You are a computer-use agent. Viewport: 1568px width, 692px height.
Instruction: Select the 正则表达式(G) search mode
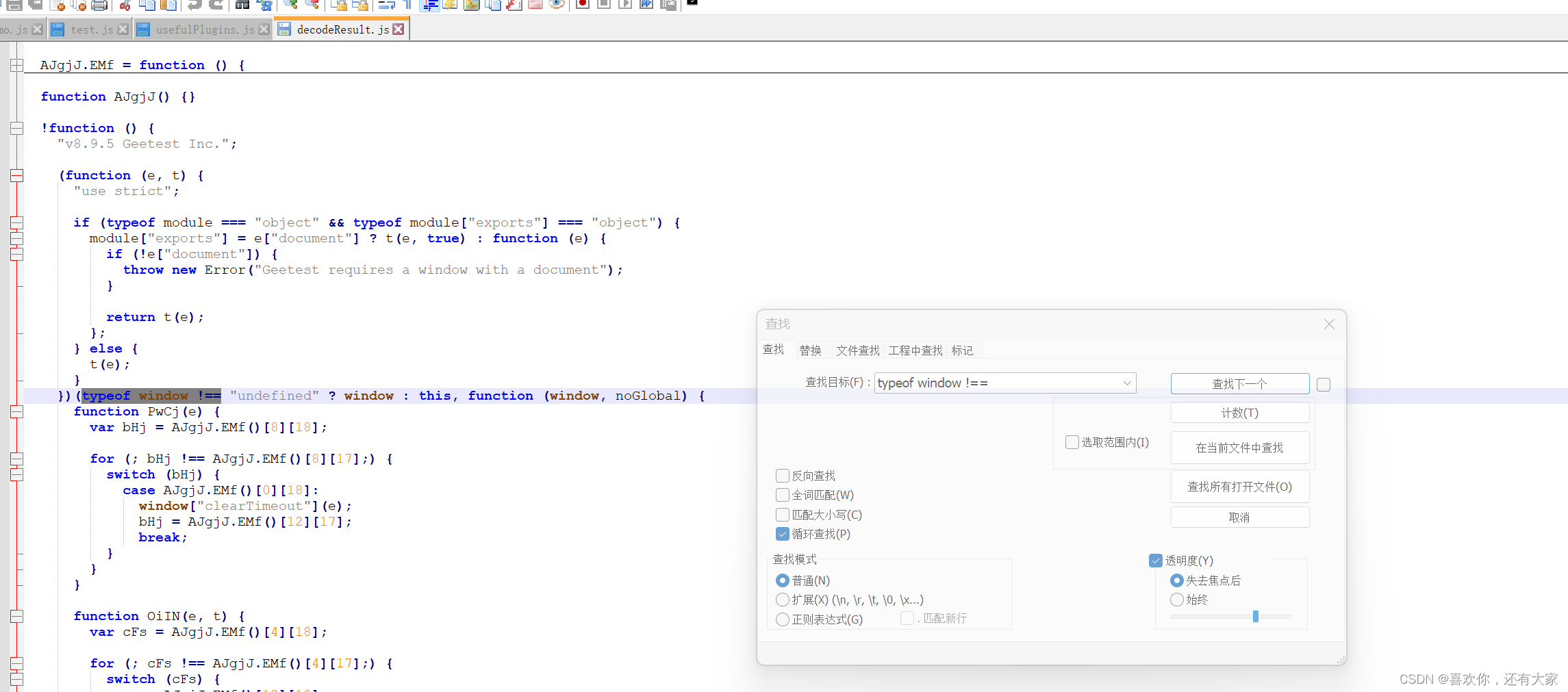783,619
